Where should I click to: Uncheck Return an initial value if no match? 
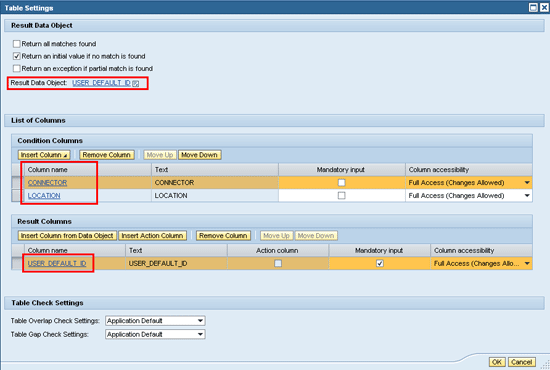coord(16,56)
